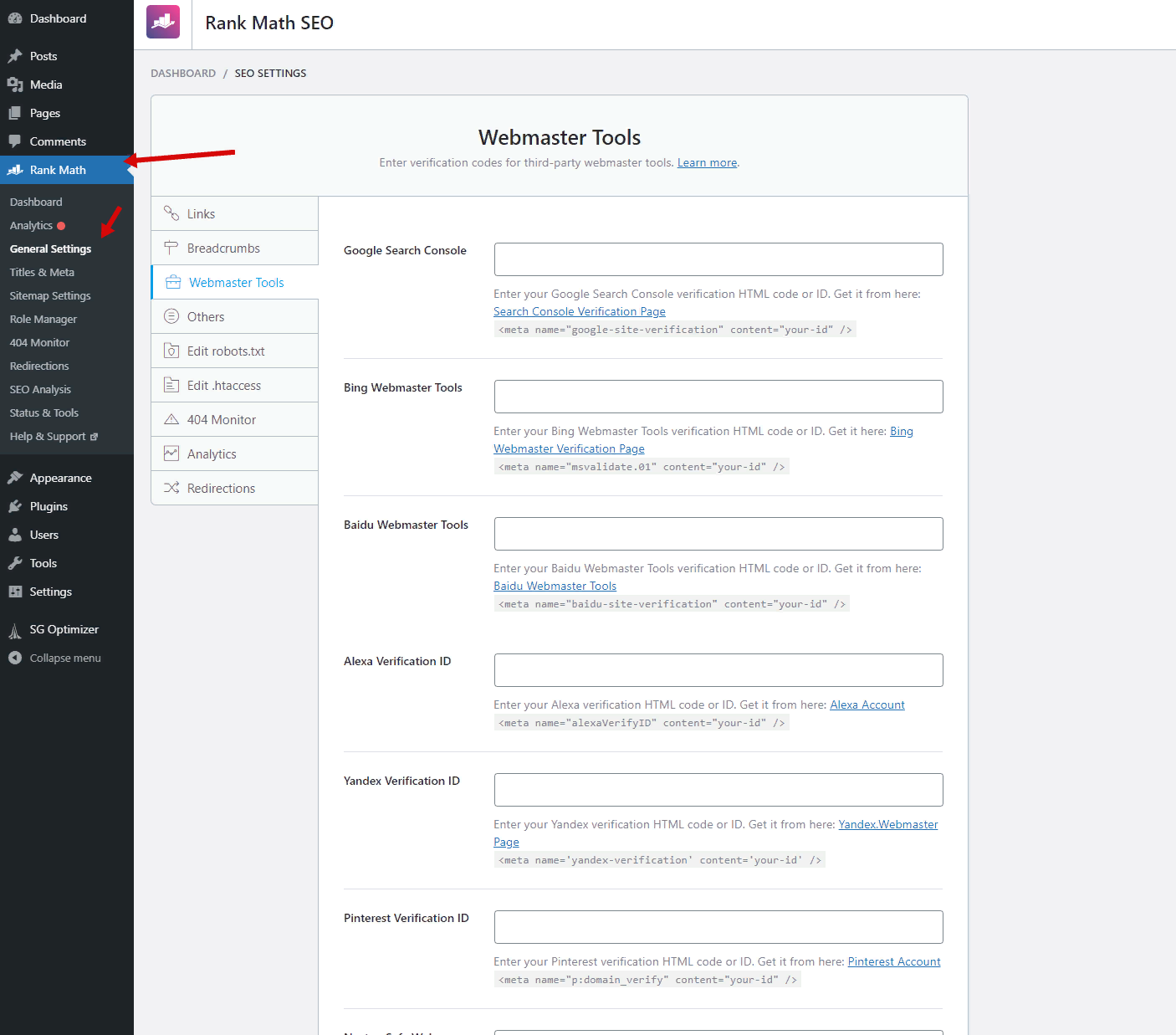Open 404 Monitor submenu item in sidebar
Image resolution: width=1176 pixels, height=1035 pixels.
tap(39, 342)
